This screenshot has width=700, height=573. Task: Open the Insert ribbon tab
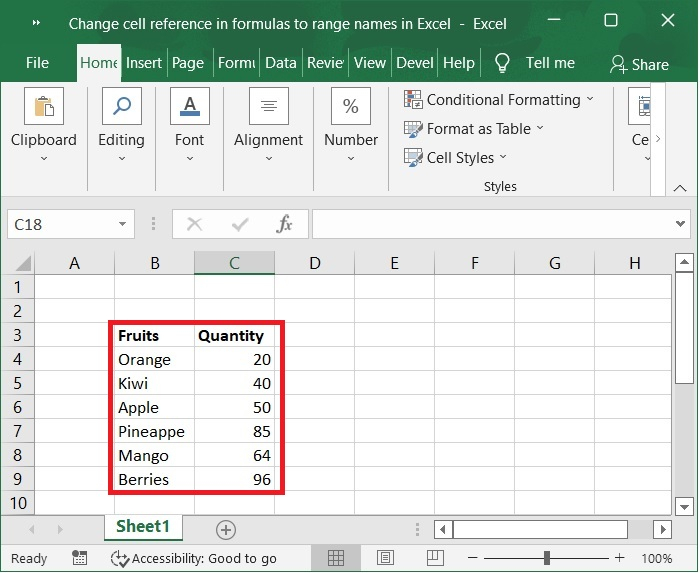pos(144,63)
